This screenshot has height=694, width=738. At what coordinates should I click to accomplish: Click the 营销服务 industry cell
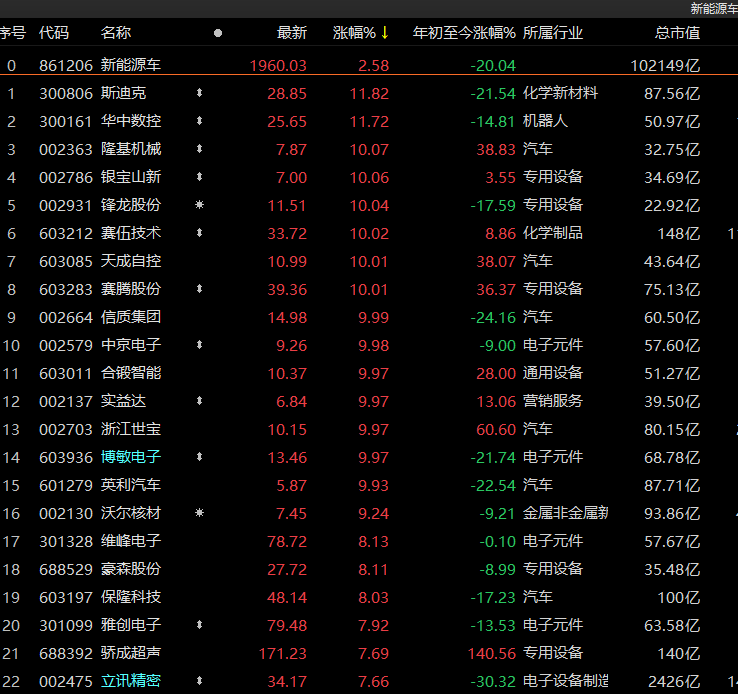pyautogui.click(x=553, y=401)
